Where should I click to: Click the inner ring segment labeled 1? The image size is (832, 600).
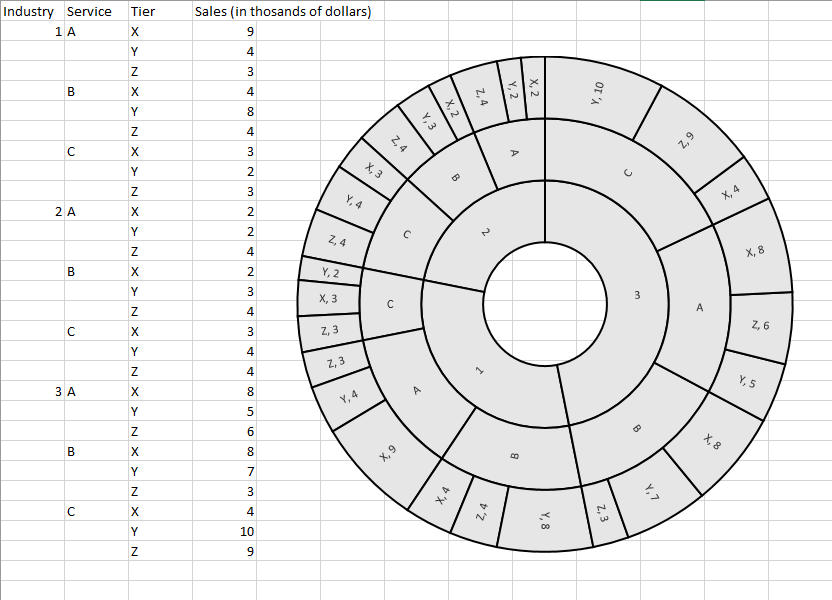pyautogui.click(x=480, y=371)
